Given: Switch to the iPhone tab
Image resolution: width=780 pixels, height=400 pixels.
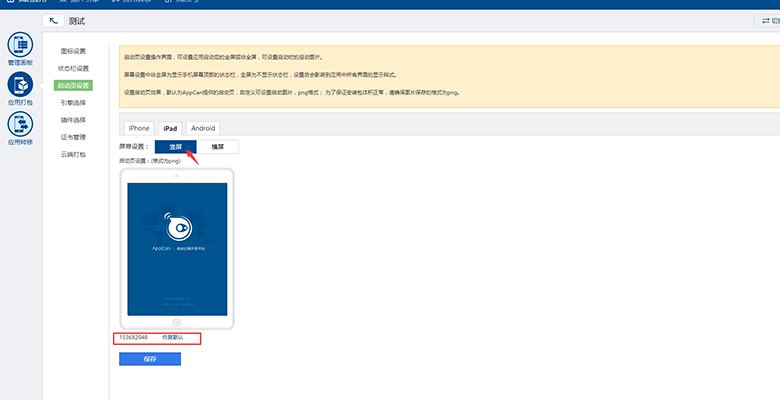Looking at the screenshot, I should click(139, 128).
